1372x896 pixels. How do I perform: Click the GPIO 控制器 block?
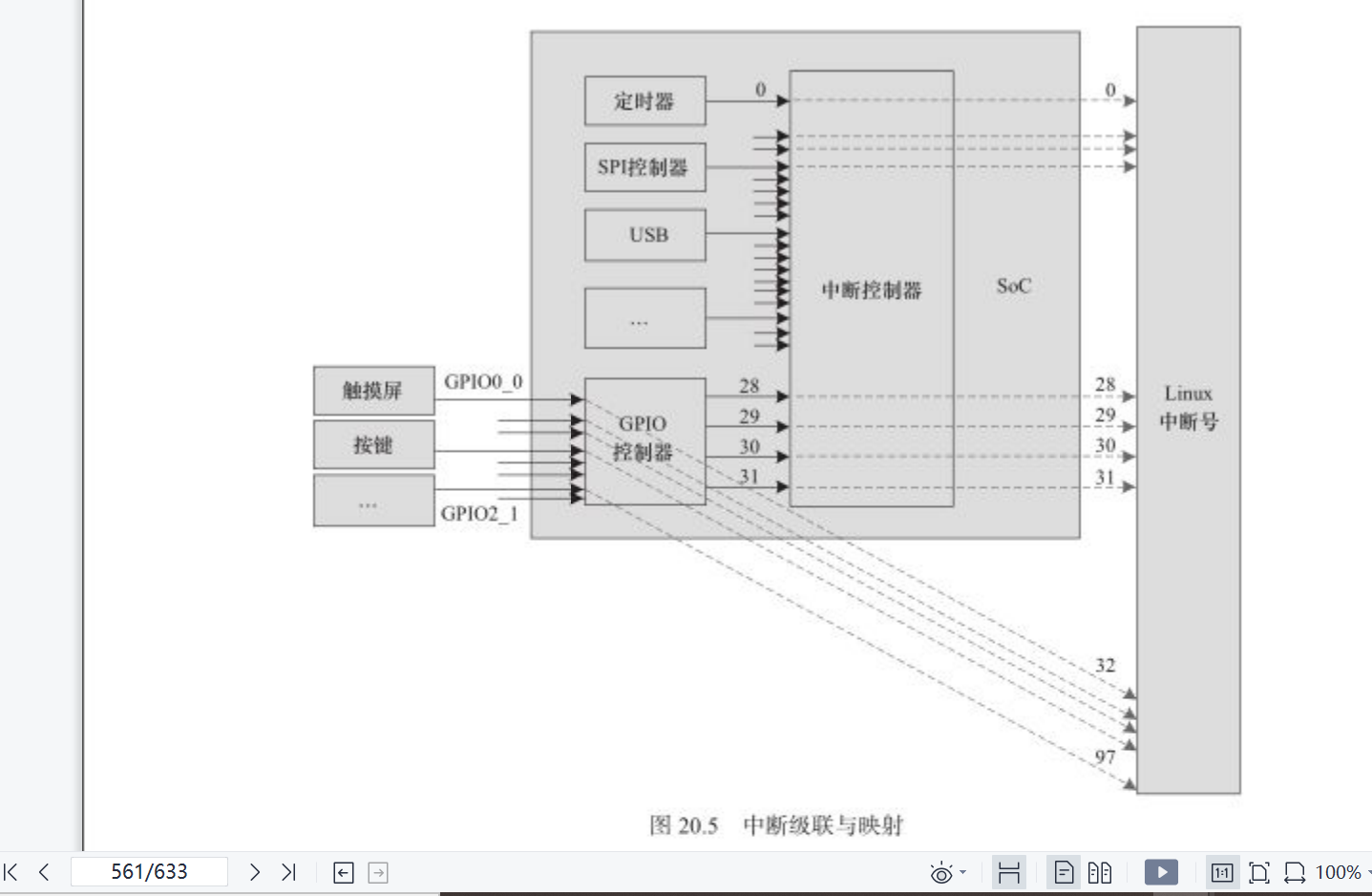(645, 441)
